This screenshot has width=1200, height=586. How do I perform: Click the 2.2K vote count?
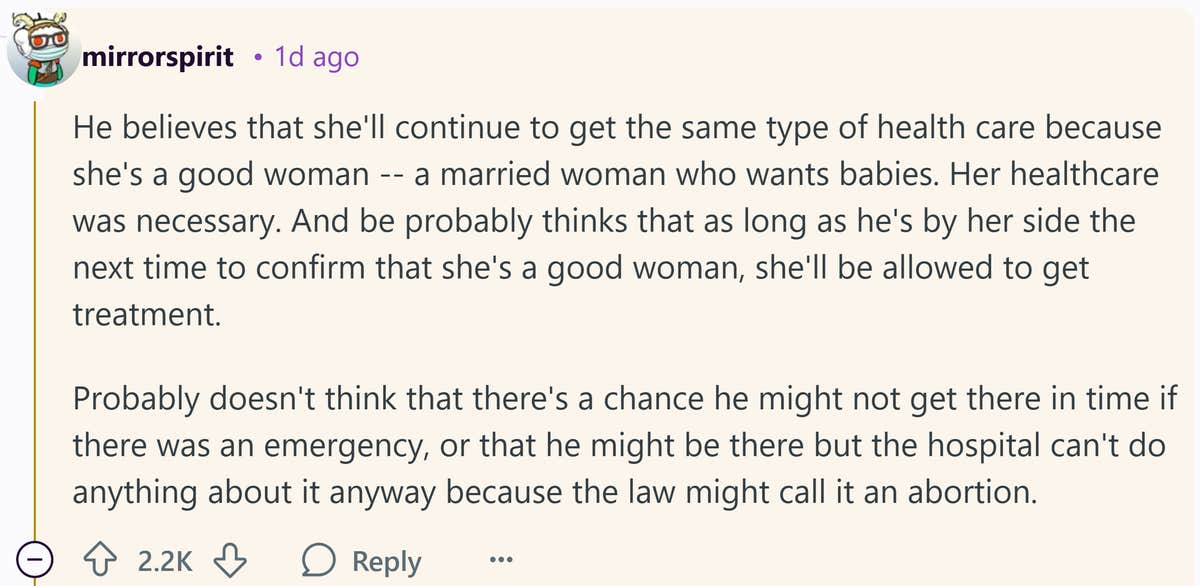point(166,561)
